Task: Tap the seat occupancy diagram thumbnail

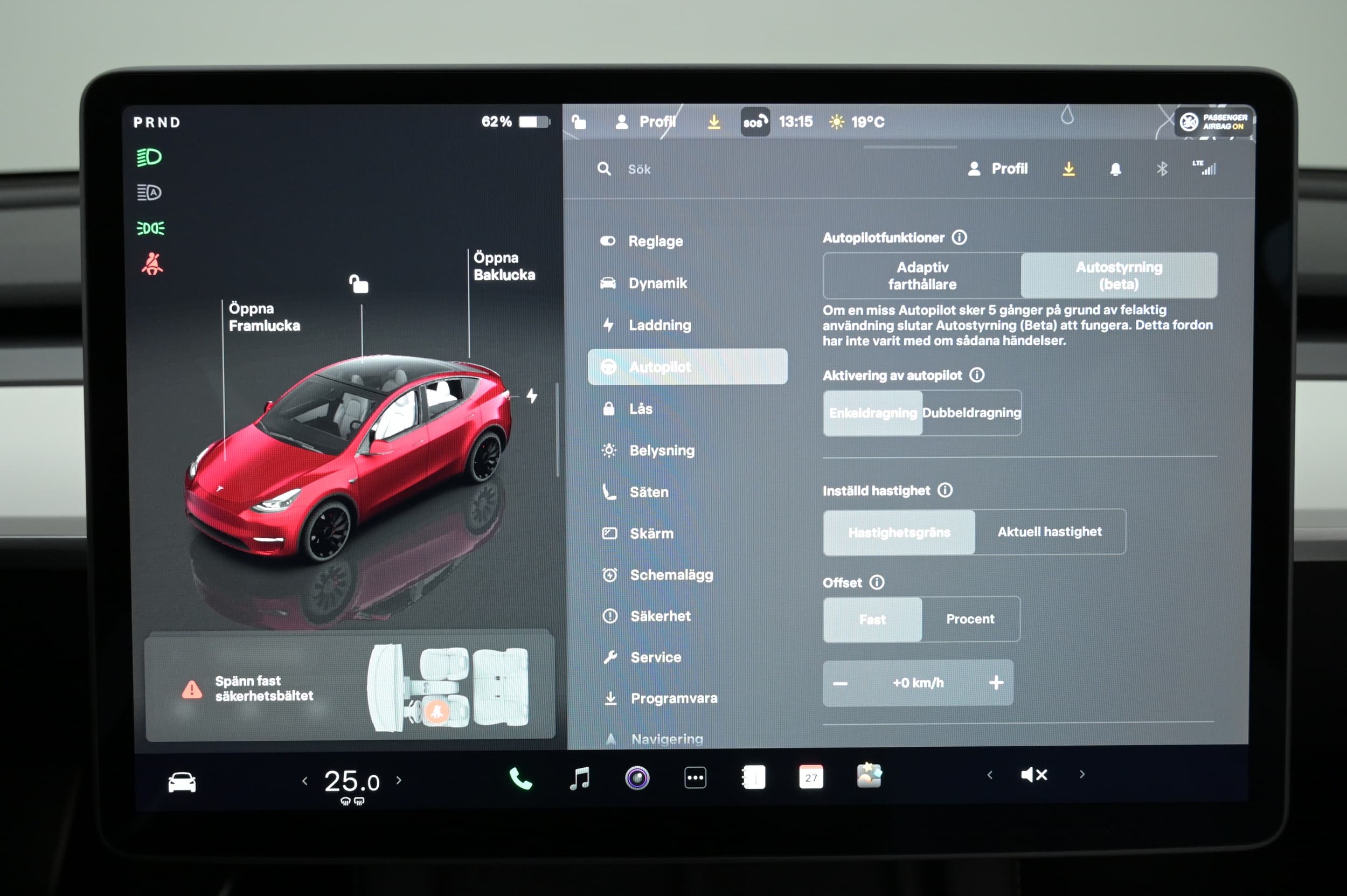Action: (448, 688)
